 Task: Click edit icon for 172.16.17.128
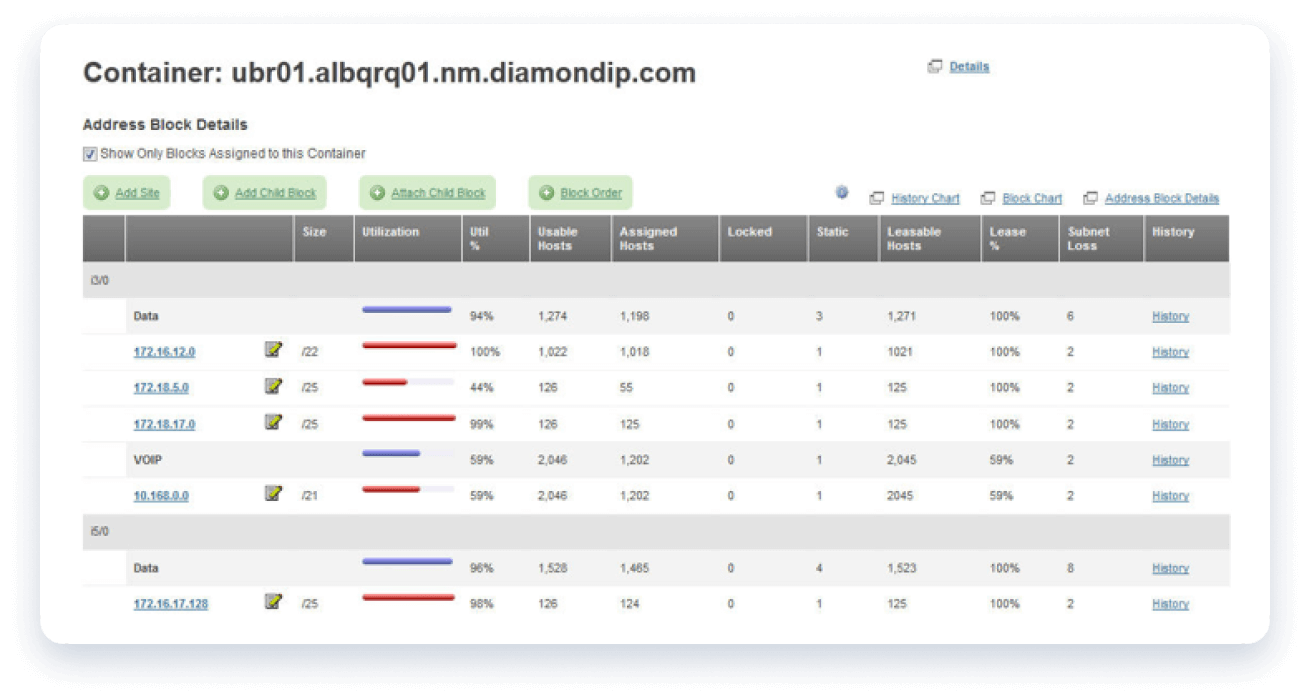(273, 602)
